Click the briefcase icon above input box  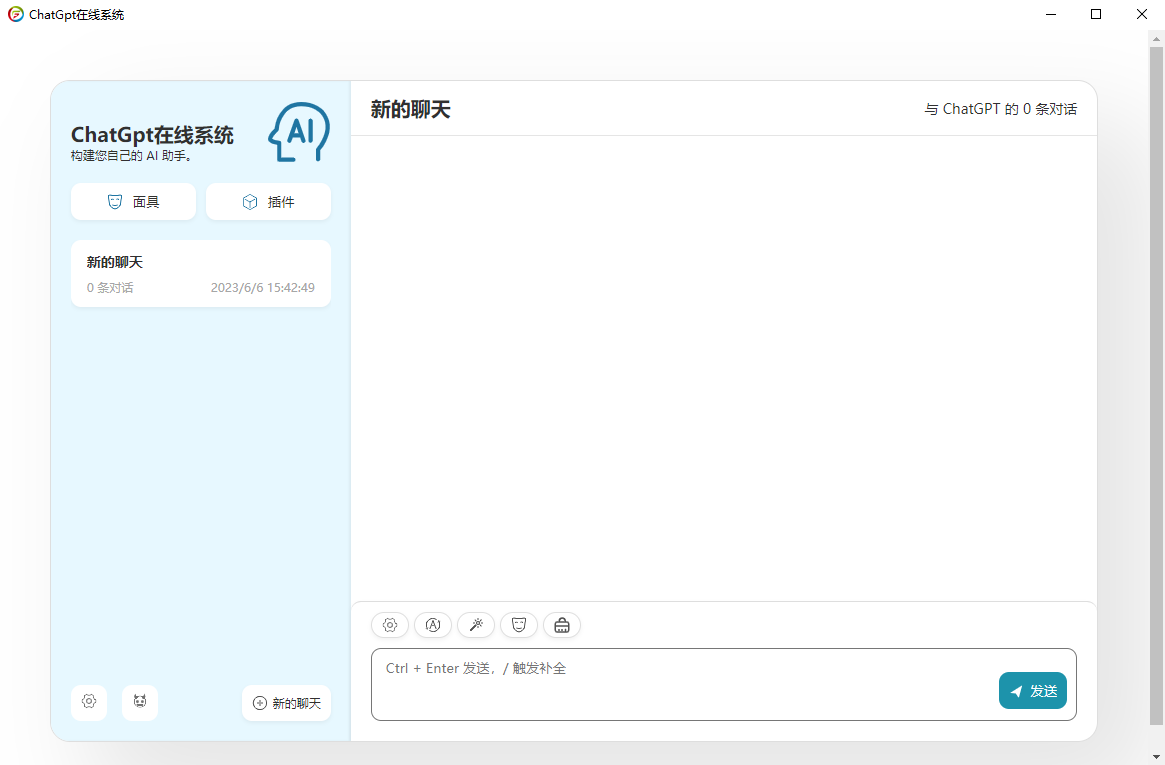pos(562,625)
